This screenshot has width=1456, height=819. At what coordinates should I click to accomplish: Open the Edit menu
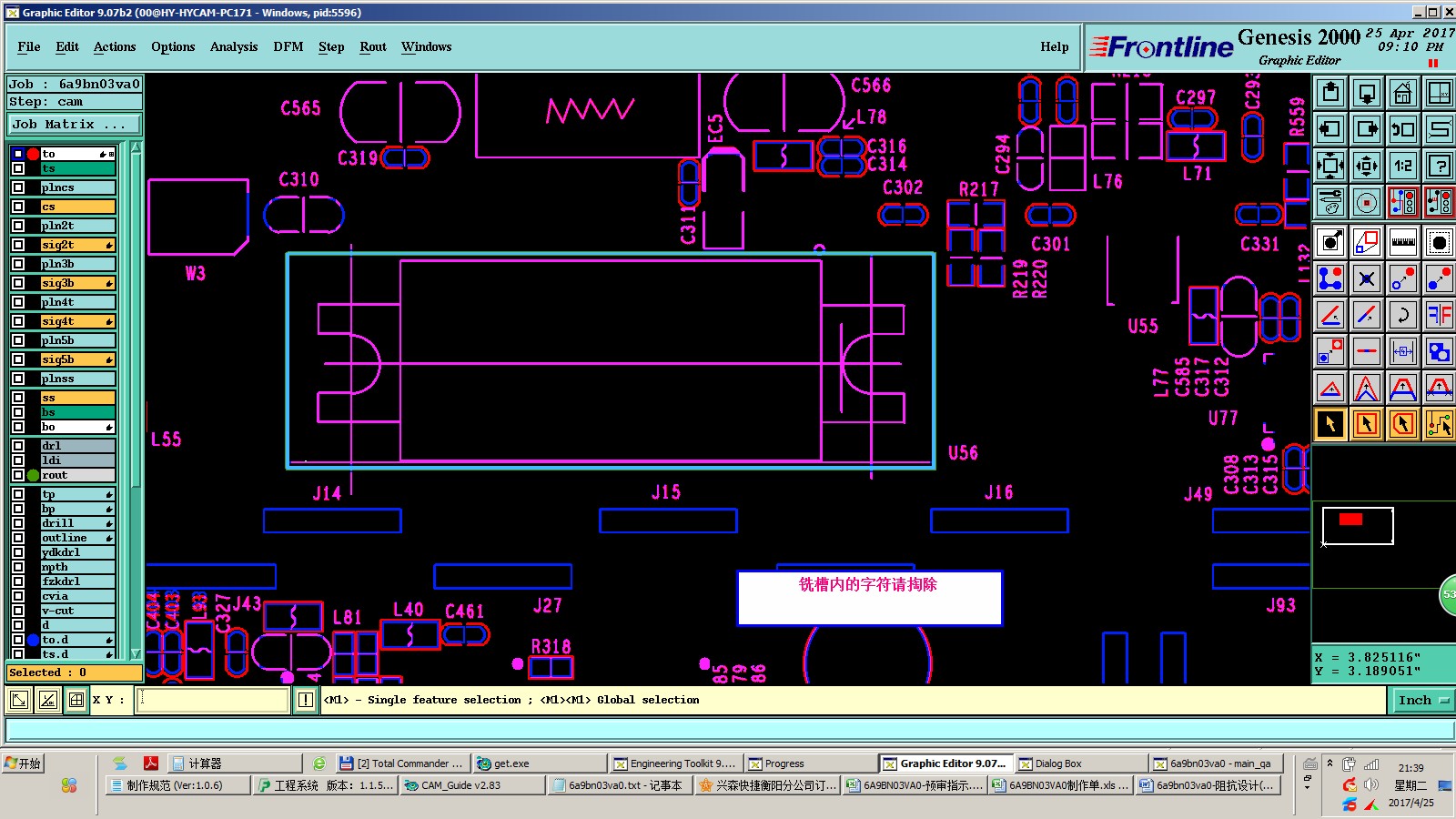pyautogui.click(x=67, y=46)
